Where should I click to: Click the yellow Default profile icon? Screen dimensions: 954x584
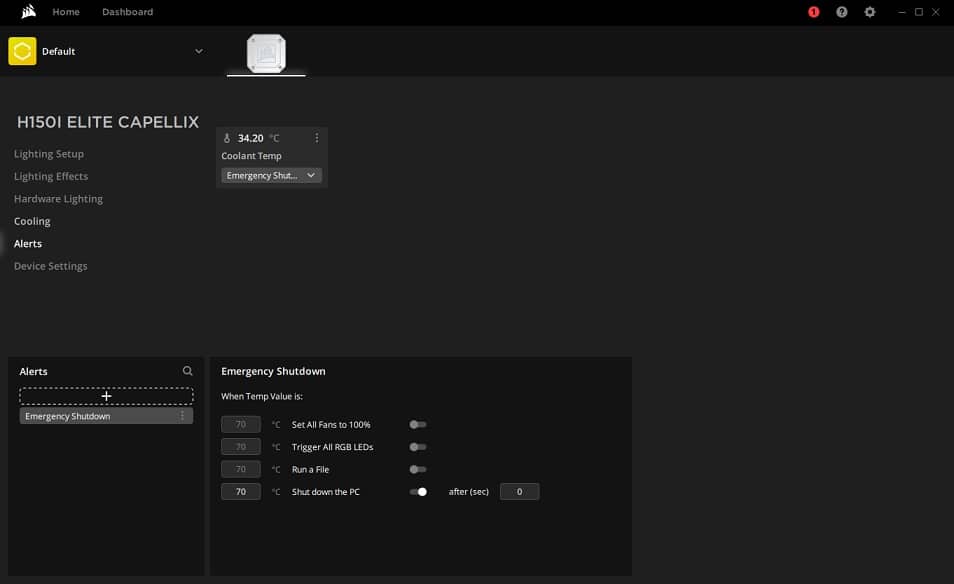tap(22, 51)
